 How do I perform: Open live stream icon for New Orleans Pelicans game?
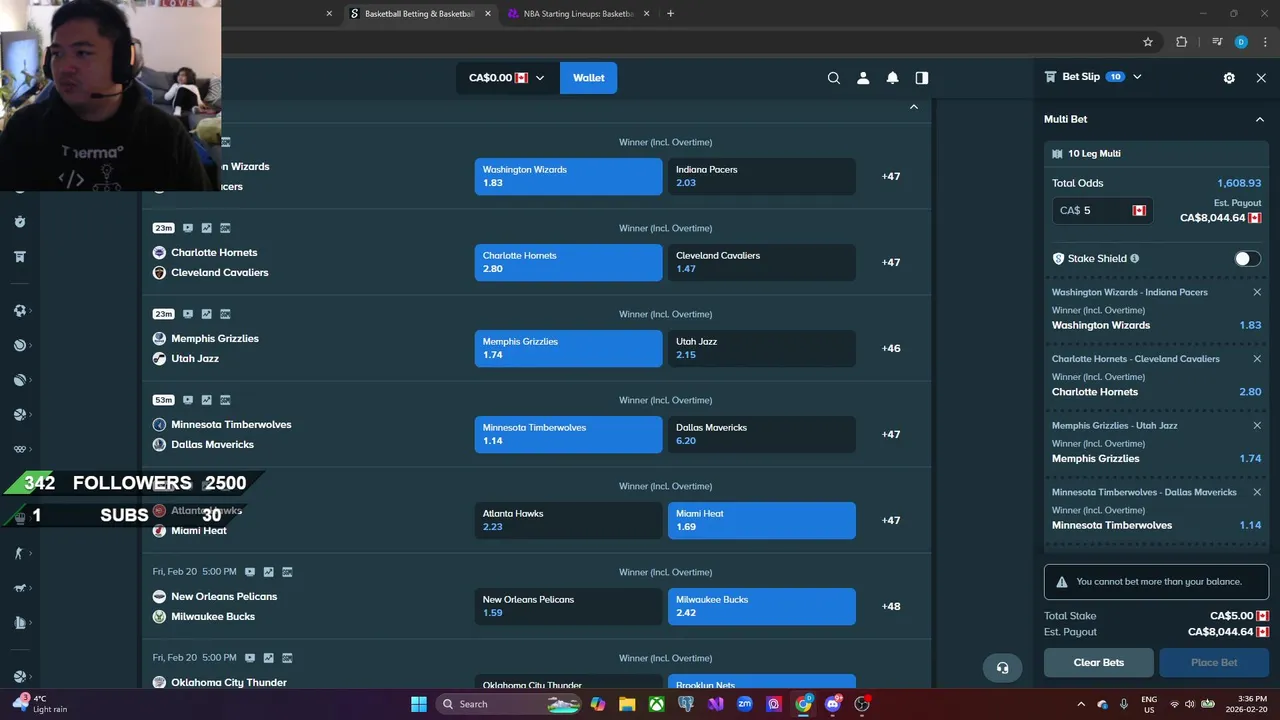coord(250,572)
